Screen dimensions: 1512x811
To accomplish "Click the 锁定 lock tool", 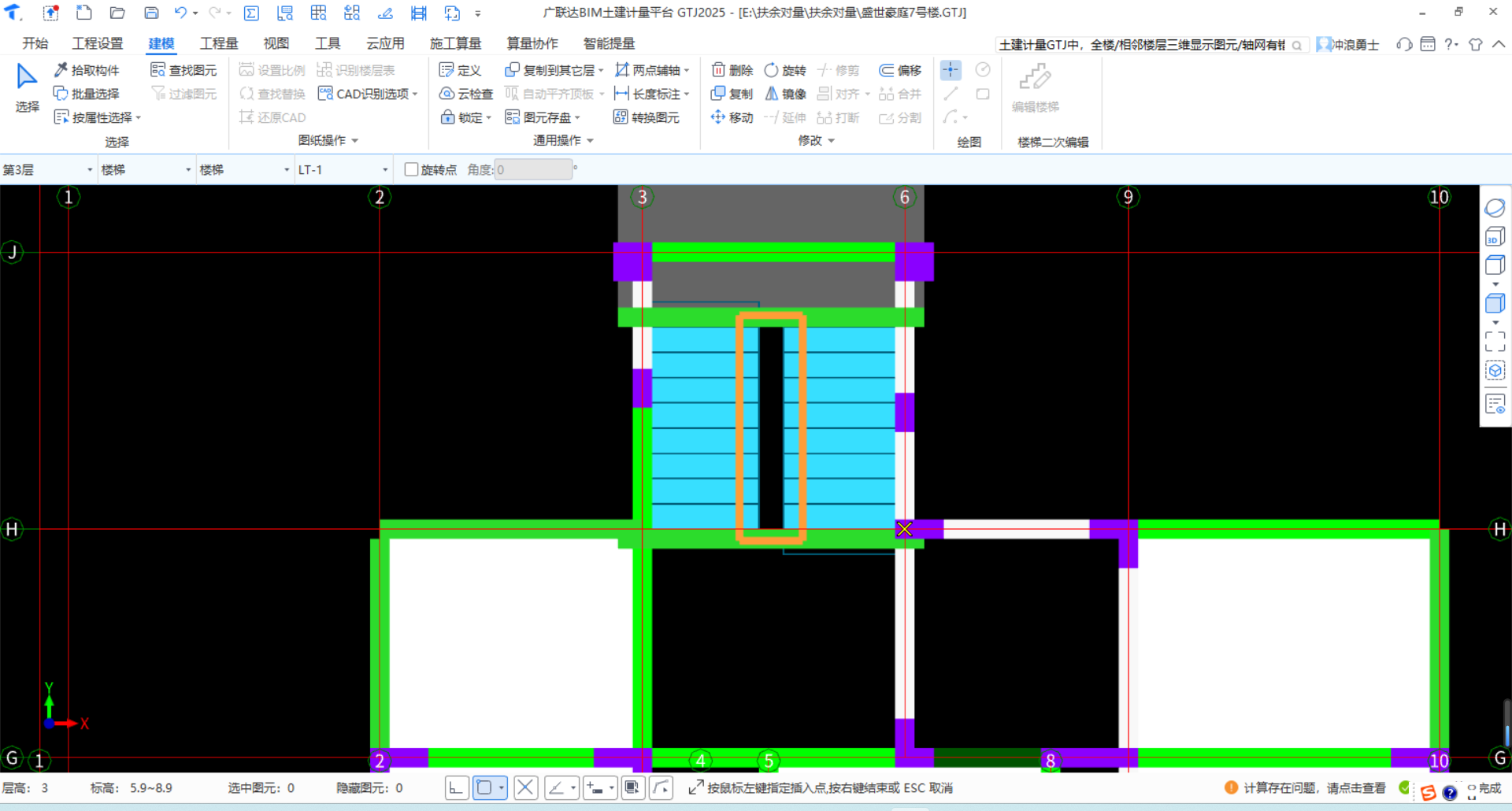I will [465, 117].
